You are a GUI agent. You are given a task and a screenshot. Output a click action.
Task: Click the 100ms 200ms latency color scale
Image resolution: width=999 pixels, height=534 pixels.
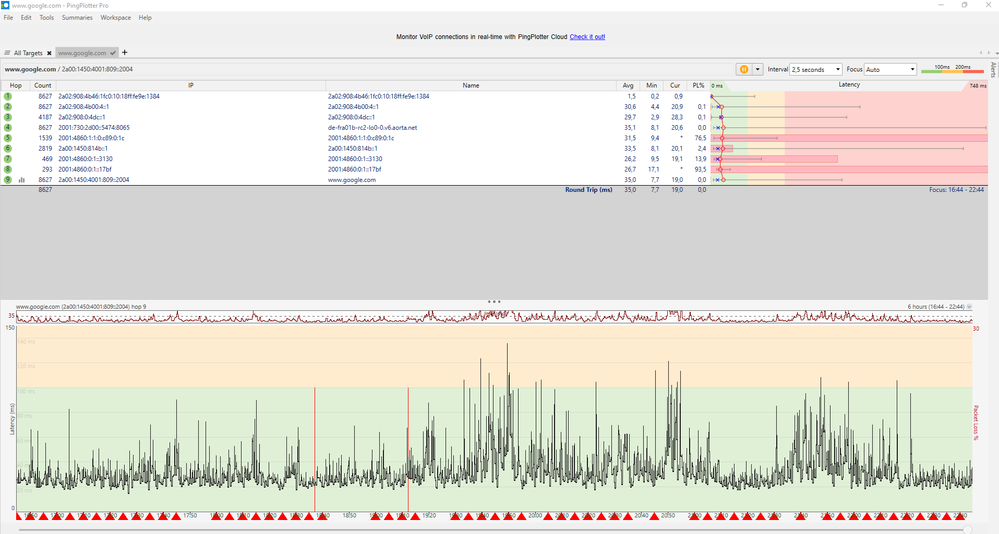[952, 69]
